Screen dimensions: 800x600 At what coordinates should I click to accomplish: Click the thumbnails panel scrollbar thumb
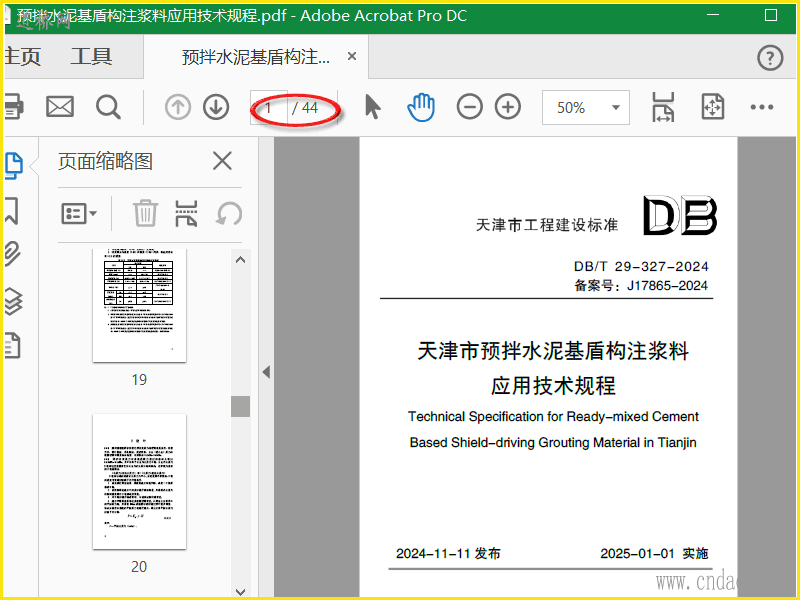240,407
